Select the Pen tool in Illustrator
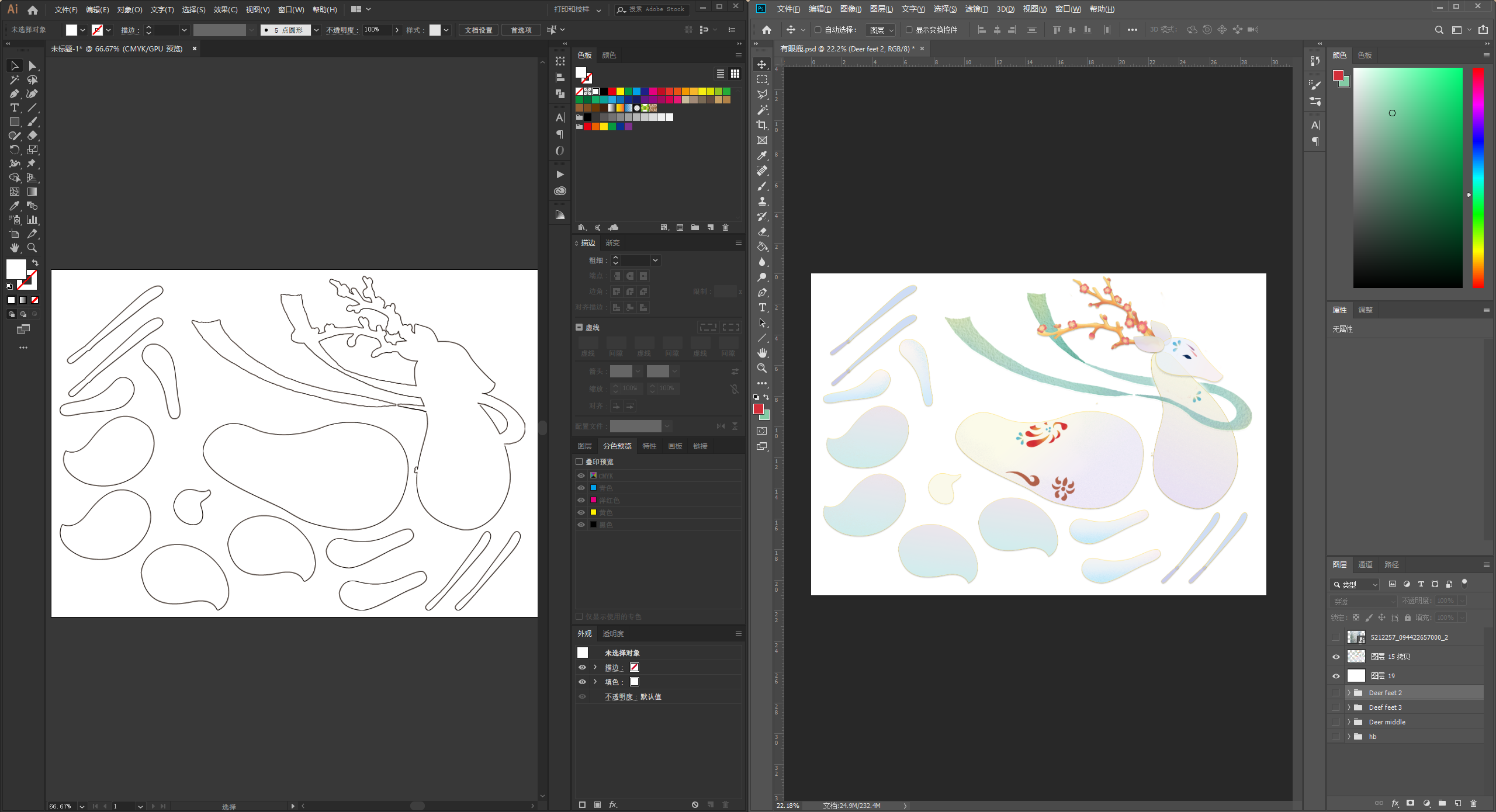Screen dimensions: 1496x812 click(x=15, y=94)
